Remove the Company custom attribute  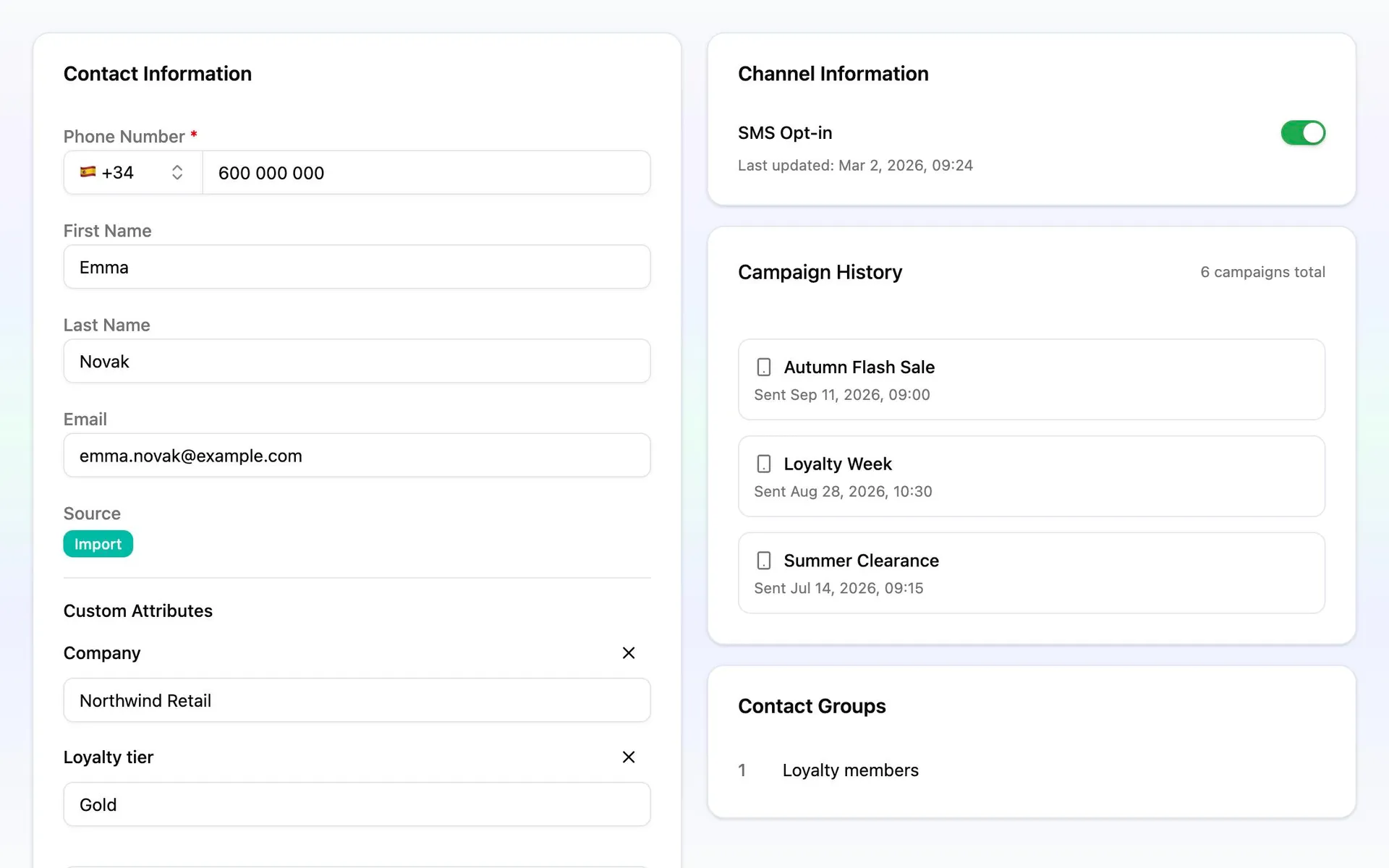point(628,653)
